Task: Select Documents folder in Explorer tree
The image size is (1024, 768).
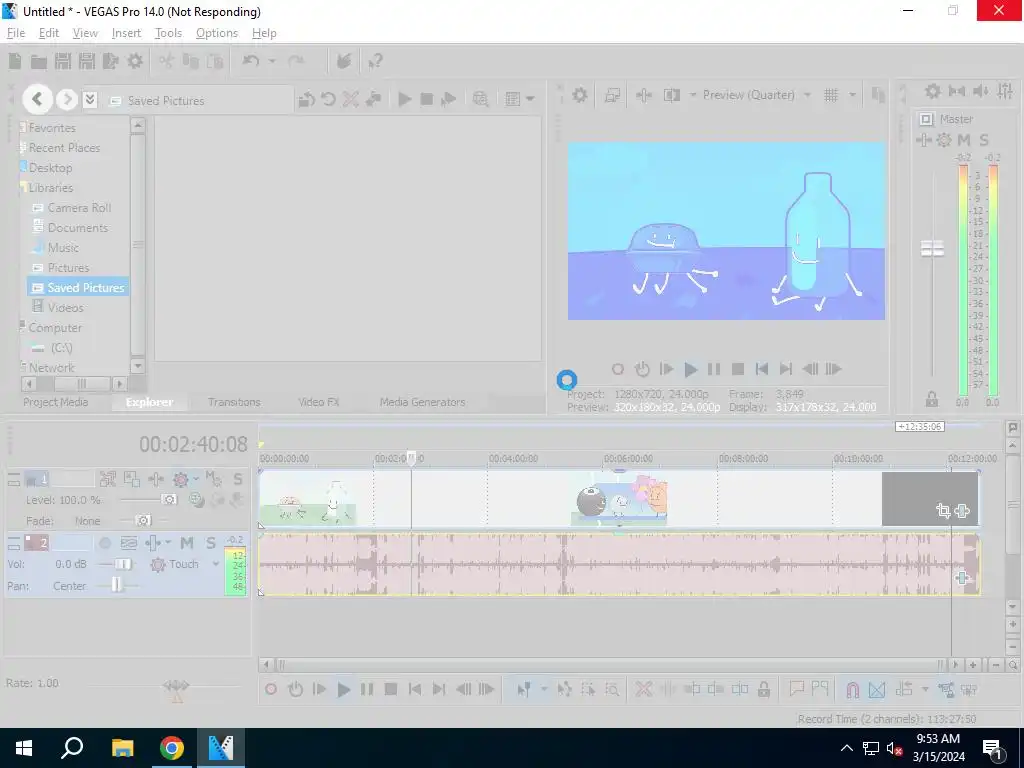Action: click(x=78, y=228)
